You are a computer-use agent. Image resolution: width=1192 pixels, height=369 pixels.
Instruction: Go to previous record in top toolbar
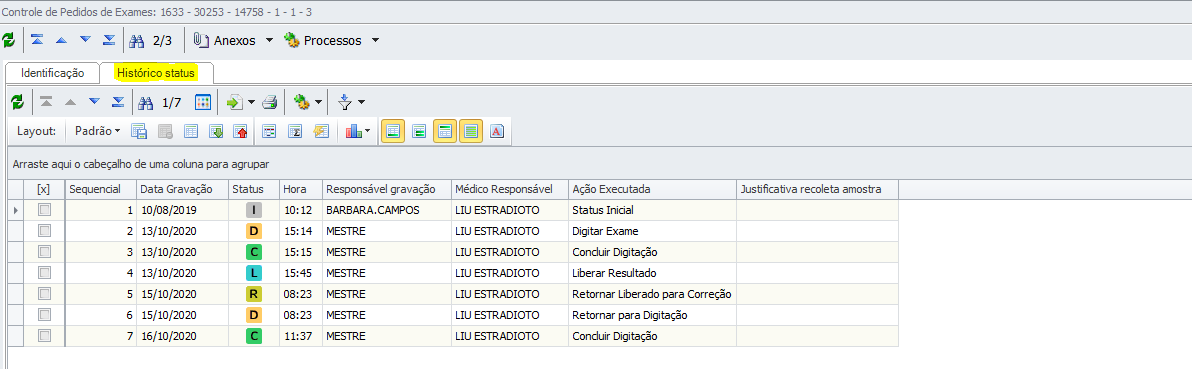click(62, 40)
